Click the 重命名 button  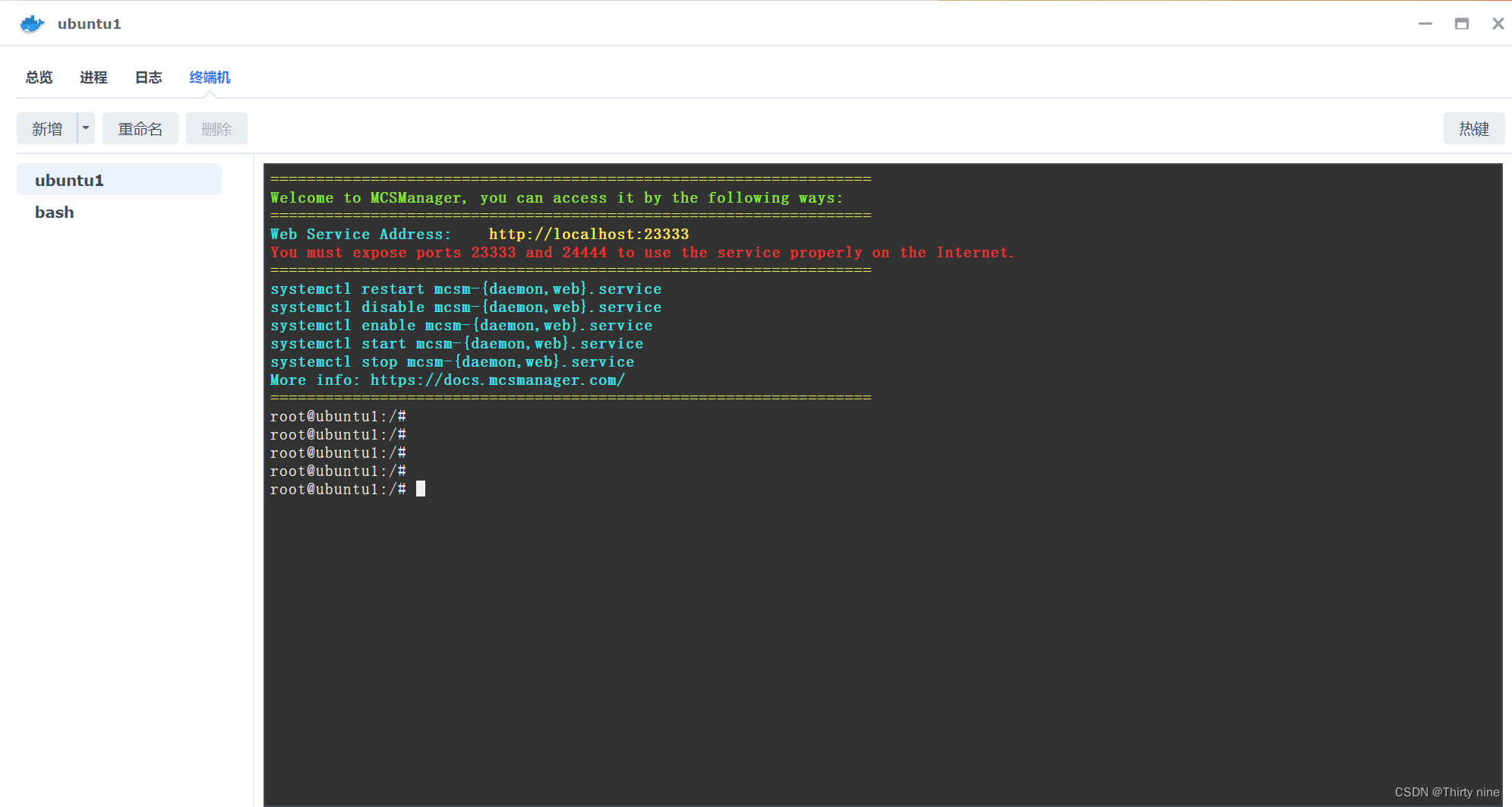140,128
